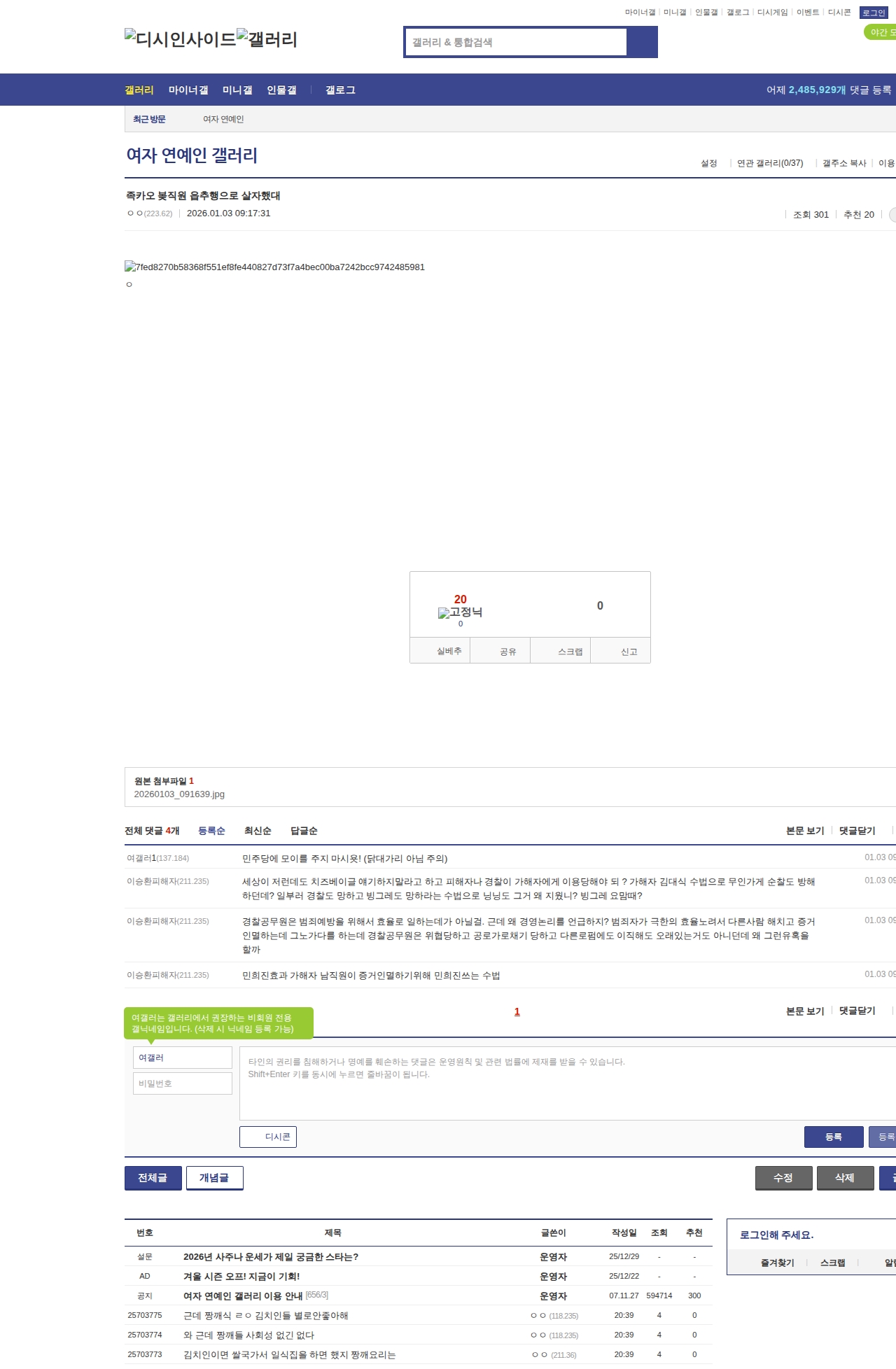This screenshot has height=1369, width=896.
Task: Submit the comment with the blue 등록 button
Action: click(x=834, y=1137)
